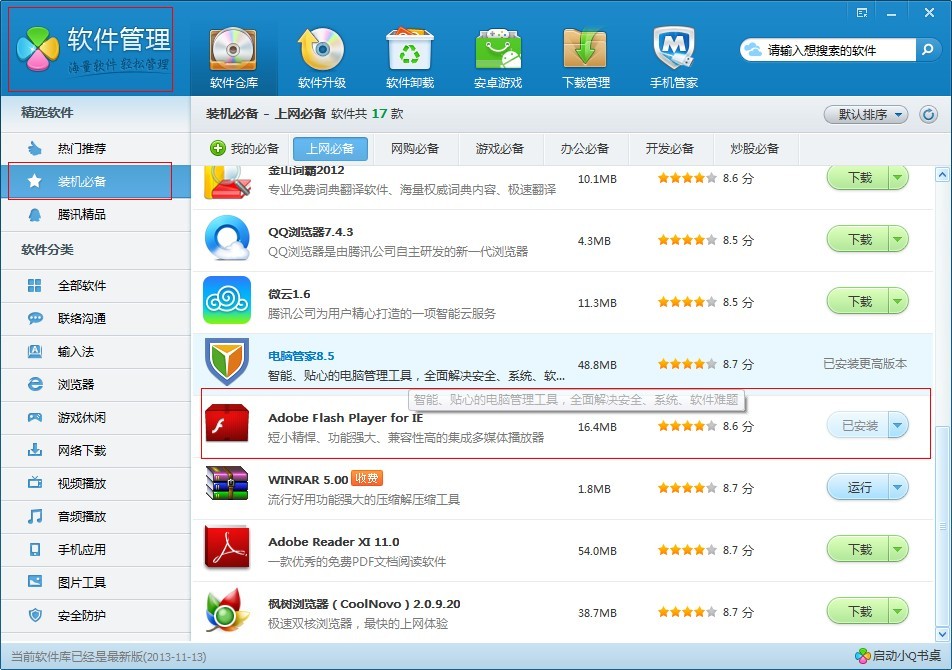Screen dimensions: 952x670
Task: Click 下载 button for 微云1.6
Action: pyautogui.click(x=858, y=302)
